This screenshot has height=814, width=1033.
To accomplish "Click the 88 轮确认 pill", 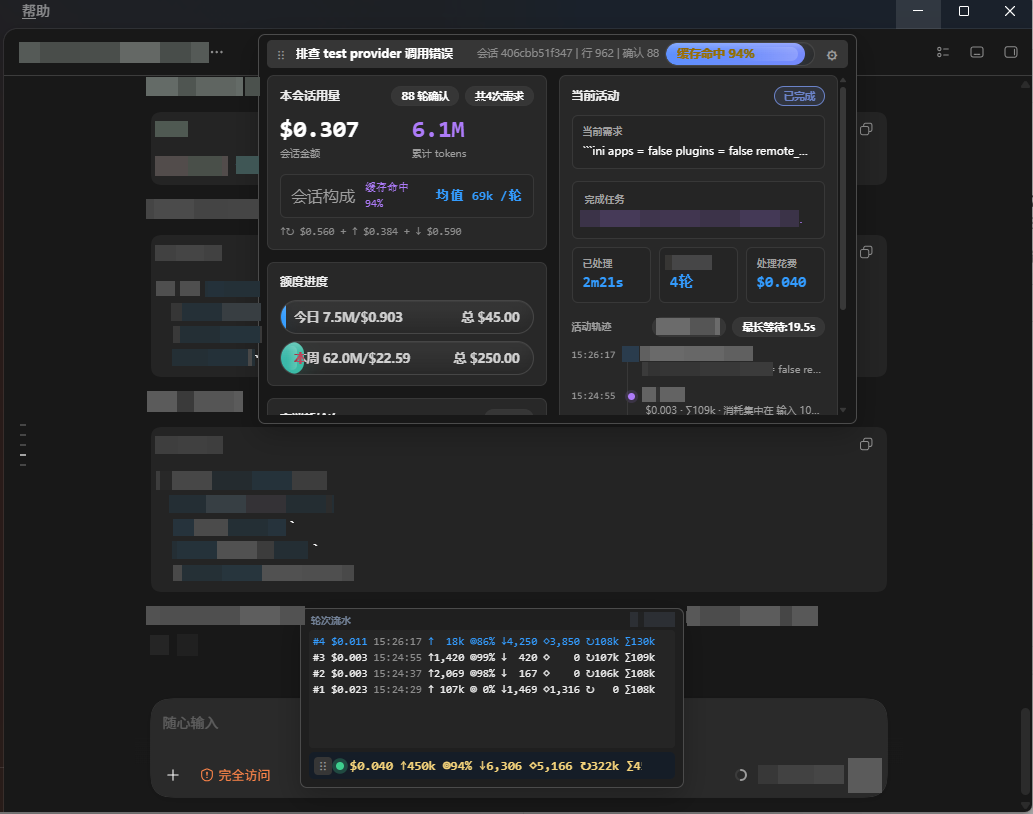I will 425,96.
